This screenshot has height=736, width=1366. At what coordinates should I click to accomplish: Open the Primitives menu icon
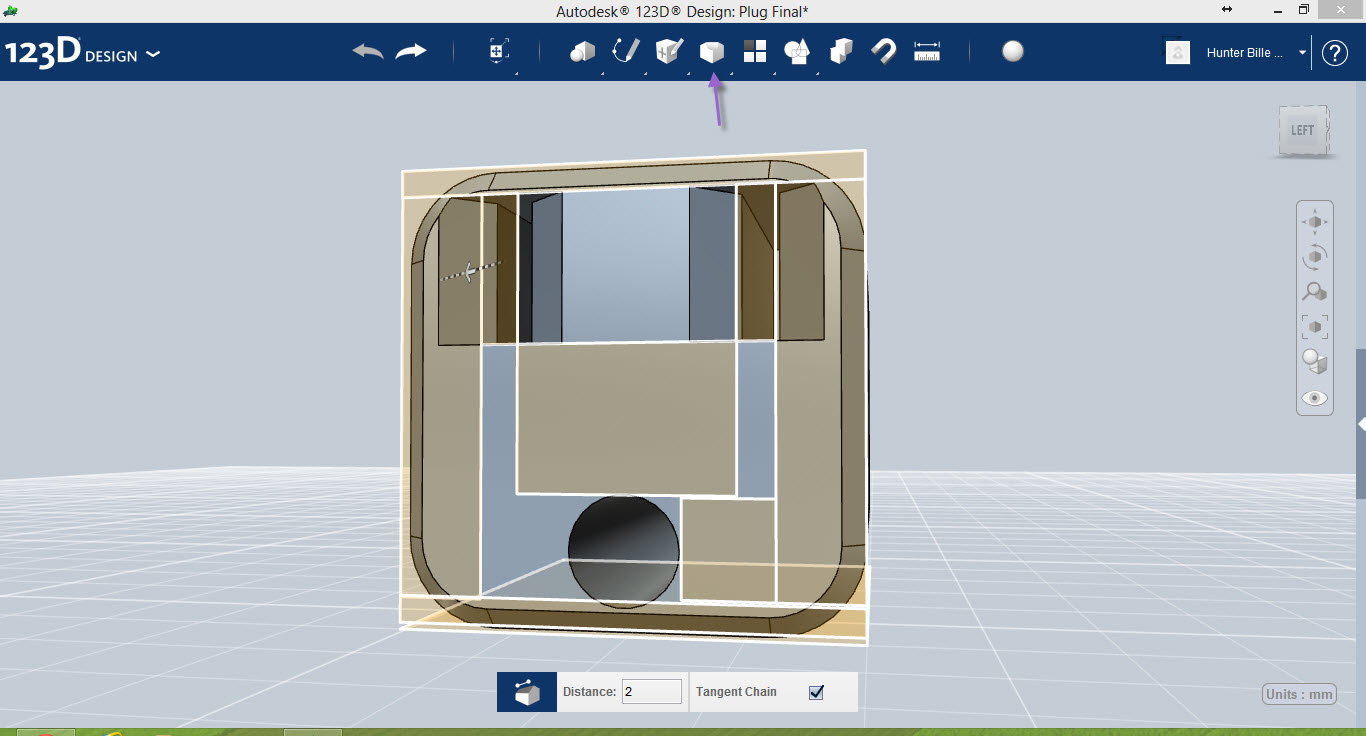[x=582, y=52]
